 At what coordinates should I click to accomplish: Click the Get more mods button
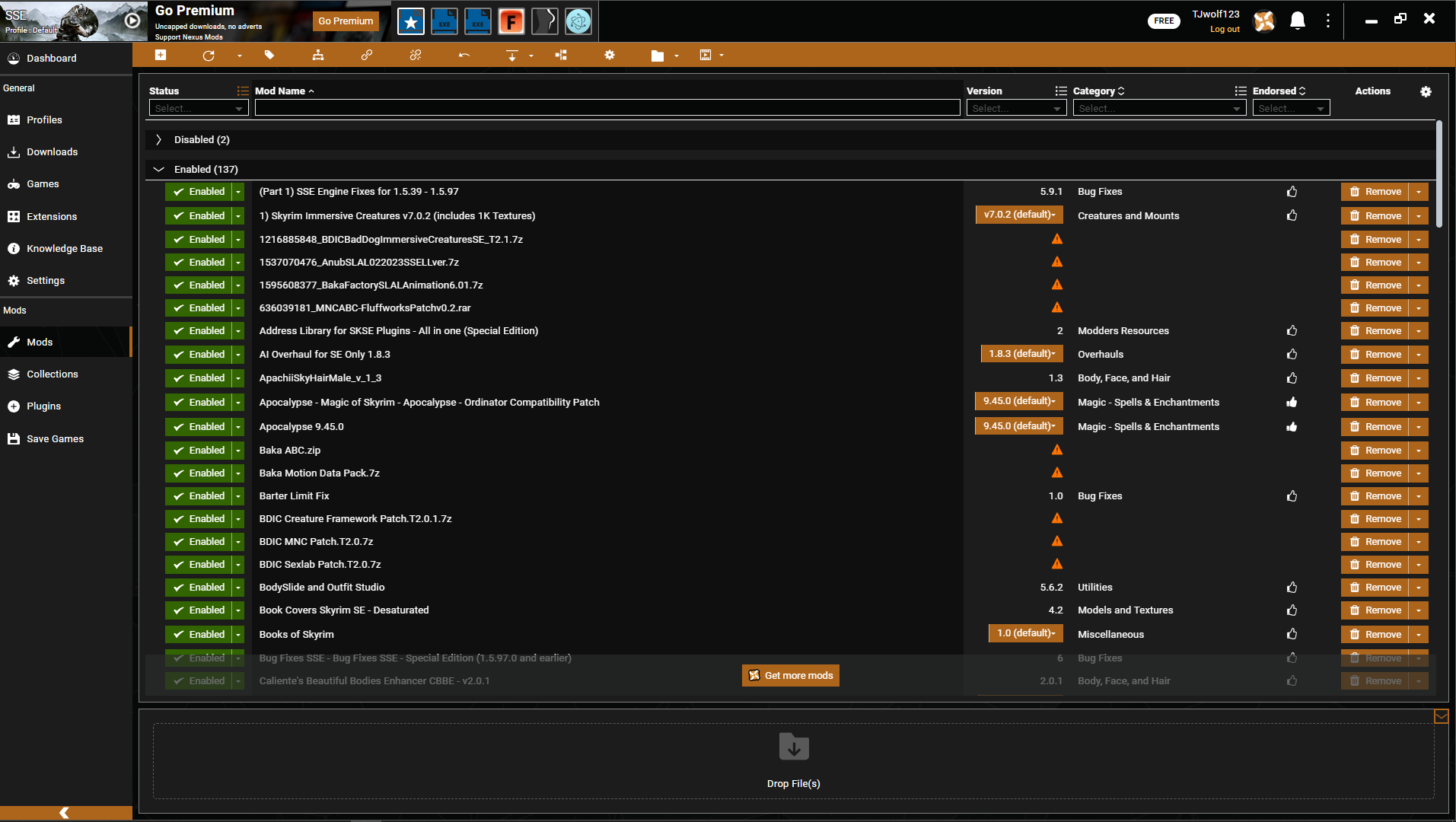click(791, 676)
